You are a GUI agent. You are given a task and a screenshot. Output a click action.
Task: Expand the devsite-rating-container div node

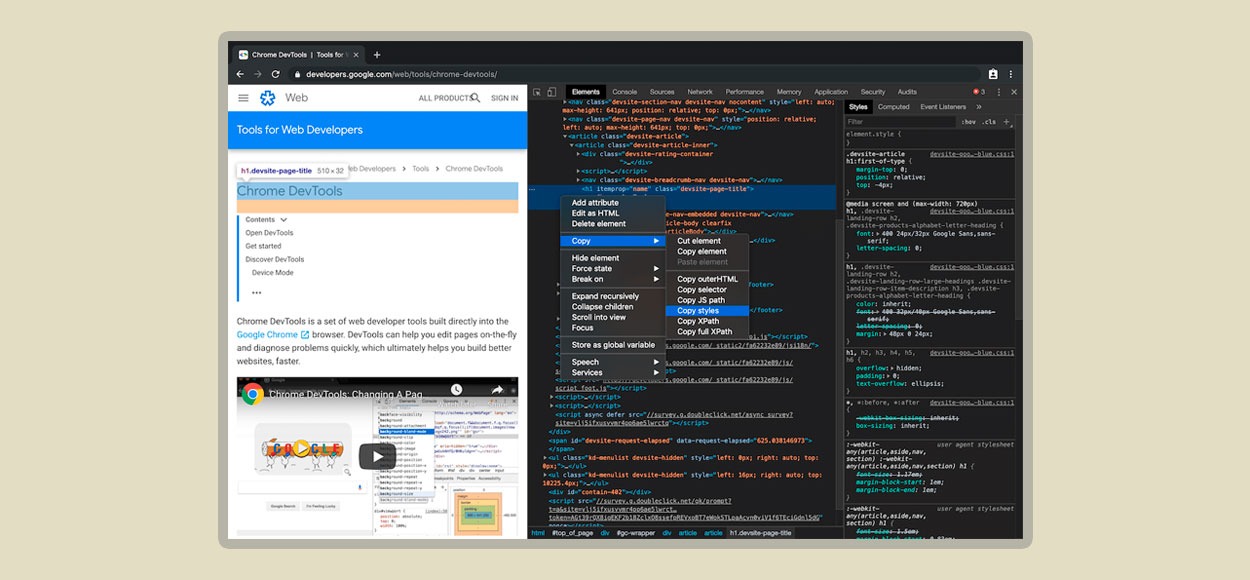coord(579,154)
